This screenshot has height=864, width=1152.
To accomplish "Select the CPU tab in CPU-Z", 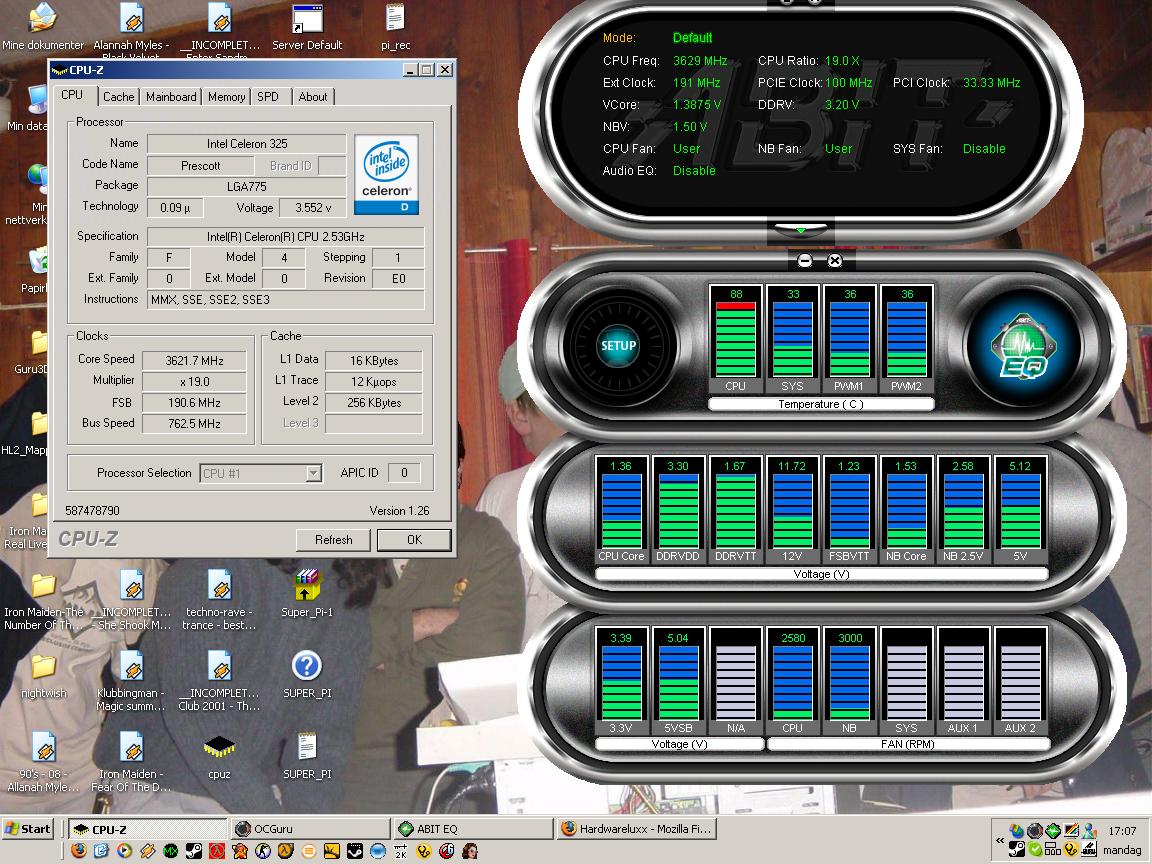I will coord(72,95).
